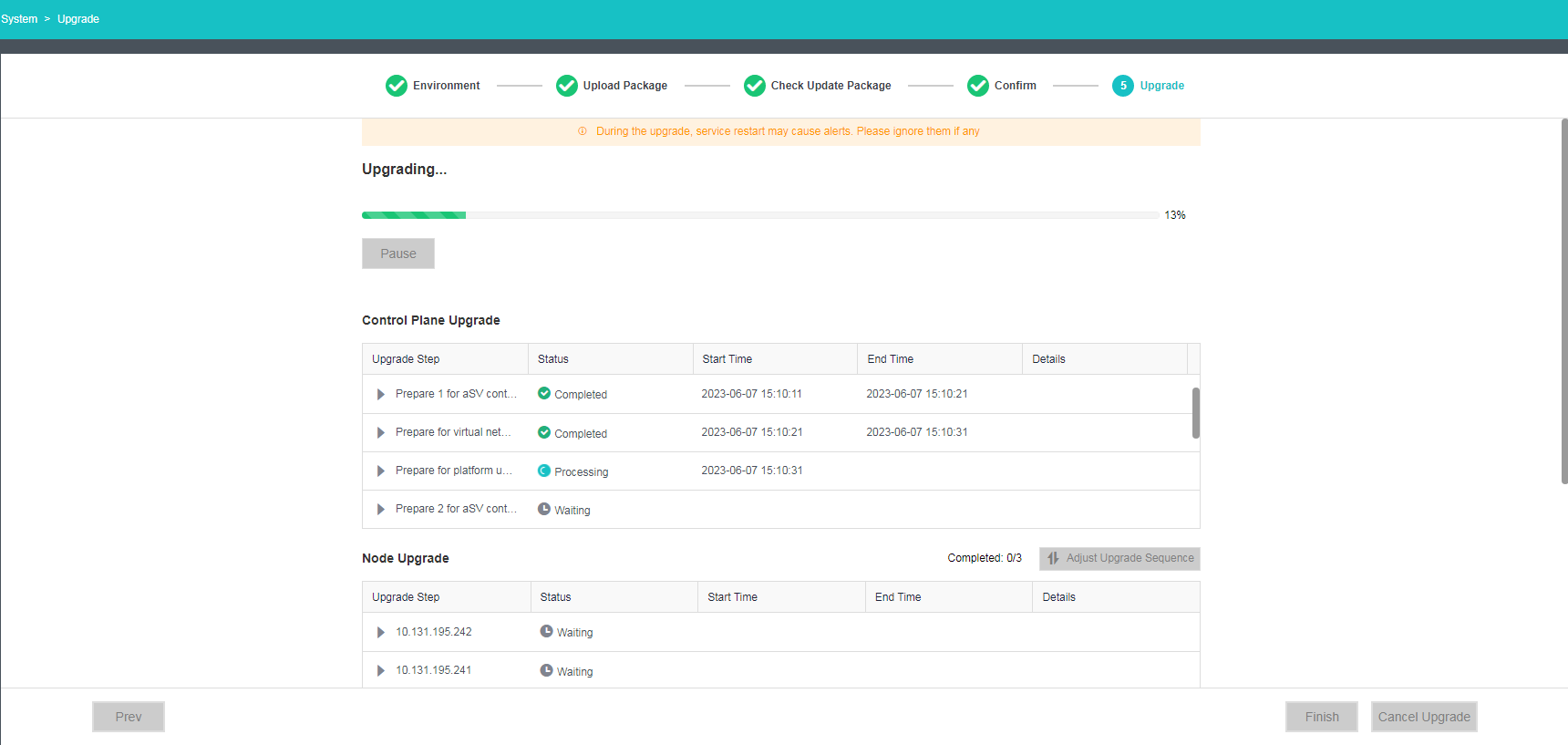Click the Environment step checkmark icon
Image resolution: width=1568 pixels, height=745 pixels.
click(397, 86)
